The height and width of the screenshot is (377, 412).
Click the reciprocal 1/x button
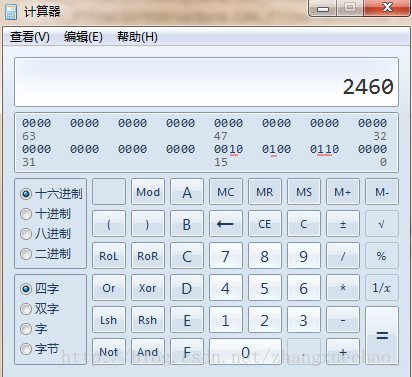click(382, 288)
